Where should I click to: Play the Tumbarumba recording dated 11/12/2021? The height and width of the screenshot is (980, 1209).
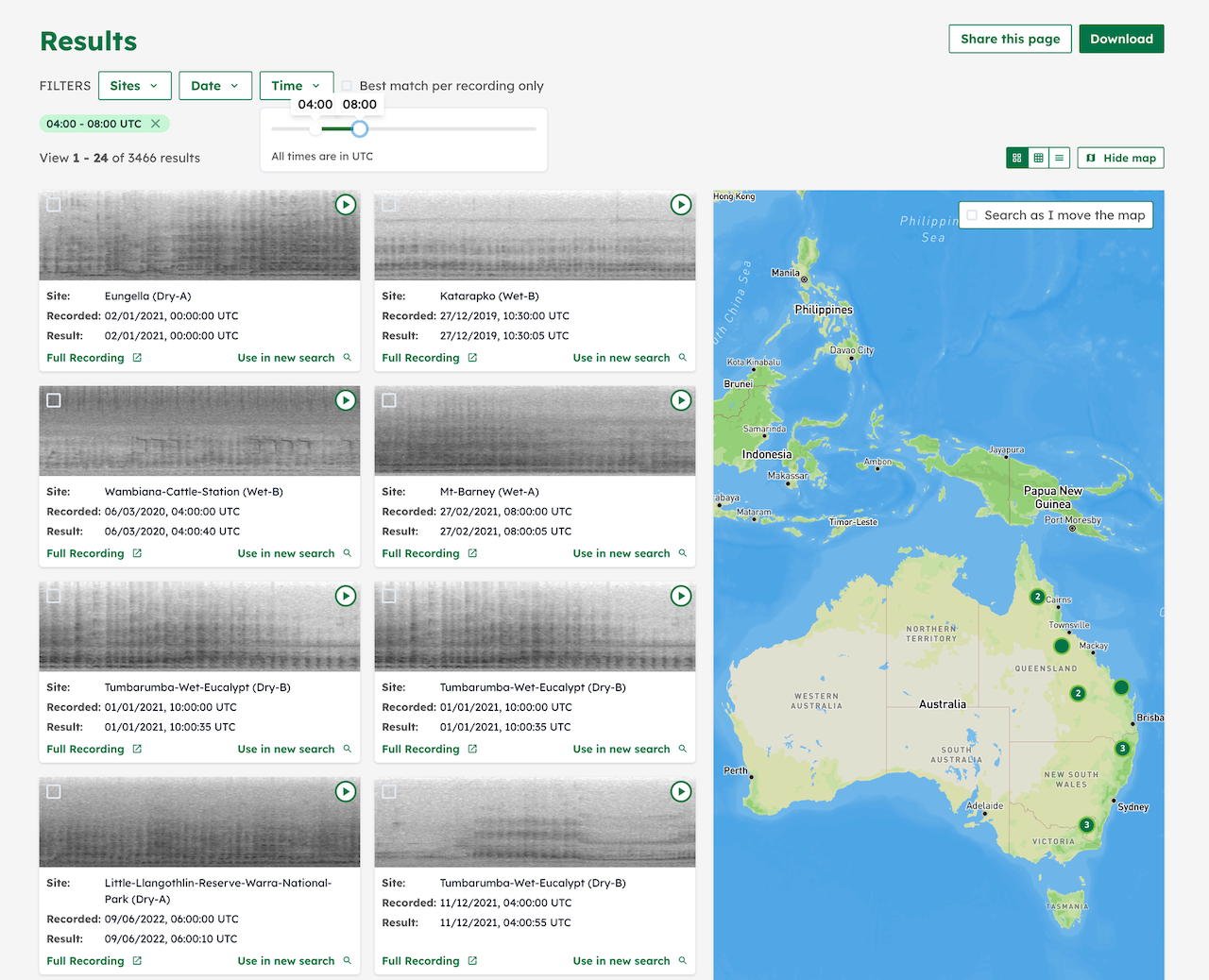click(681, 791)
